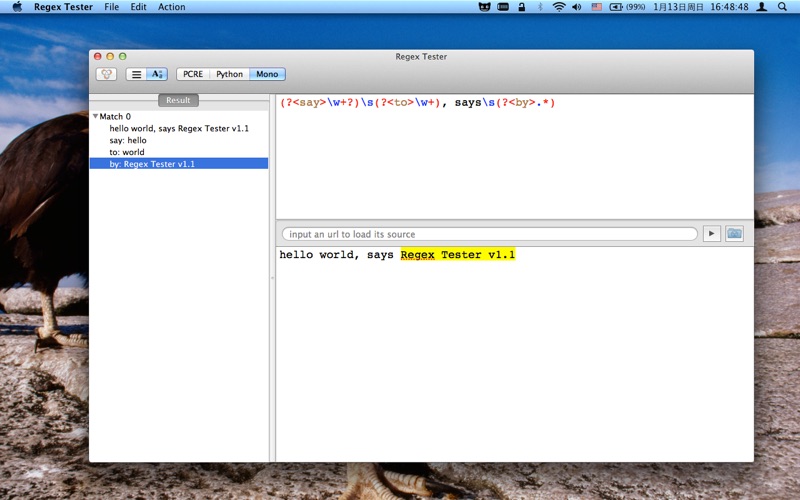Click the padlock menu bar icon
This screenshot has height=500, width=800.
point(521,7)
